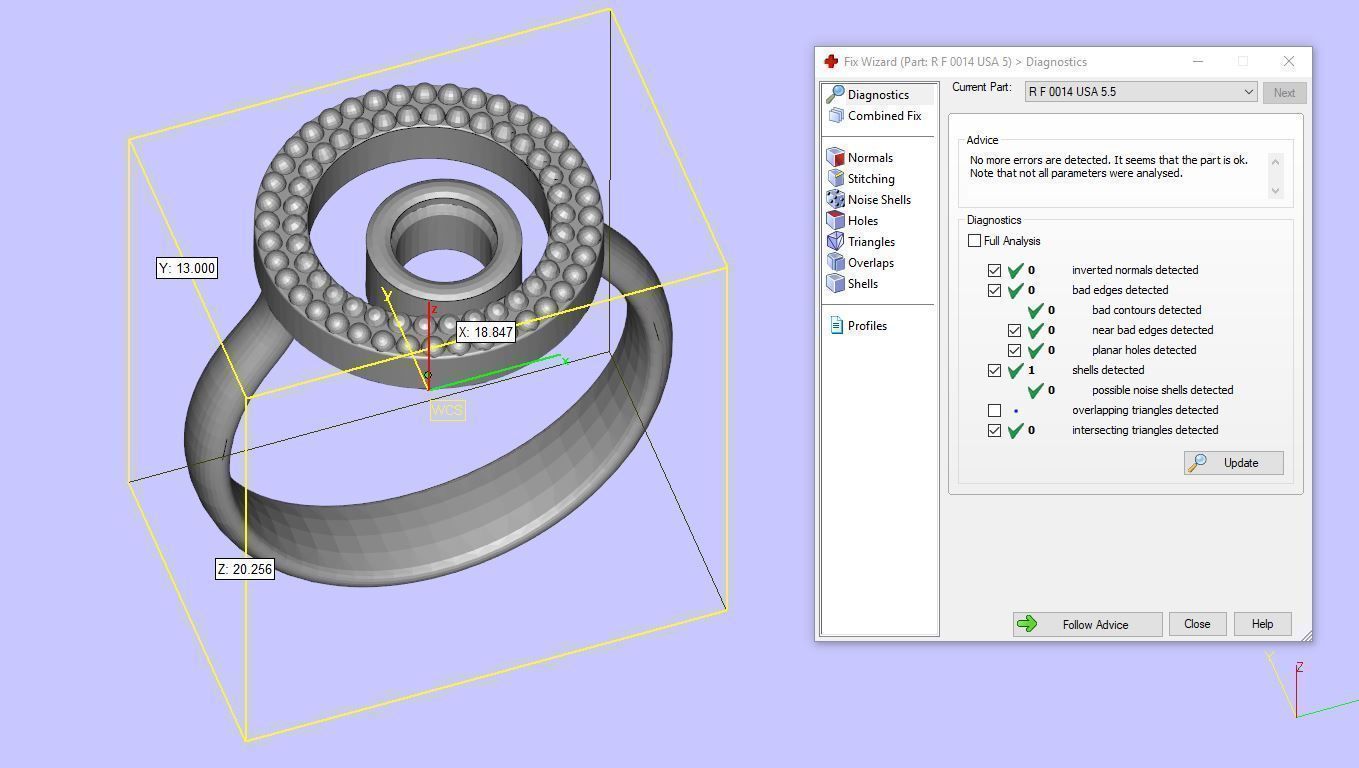Uncheck shells detected checkbox

point(994,370)
